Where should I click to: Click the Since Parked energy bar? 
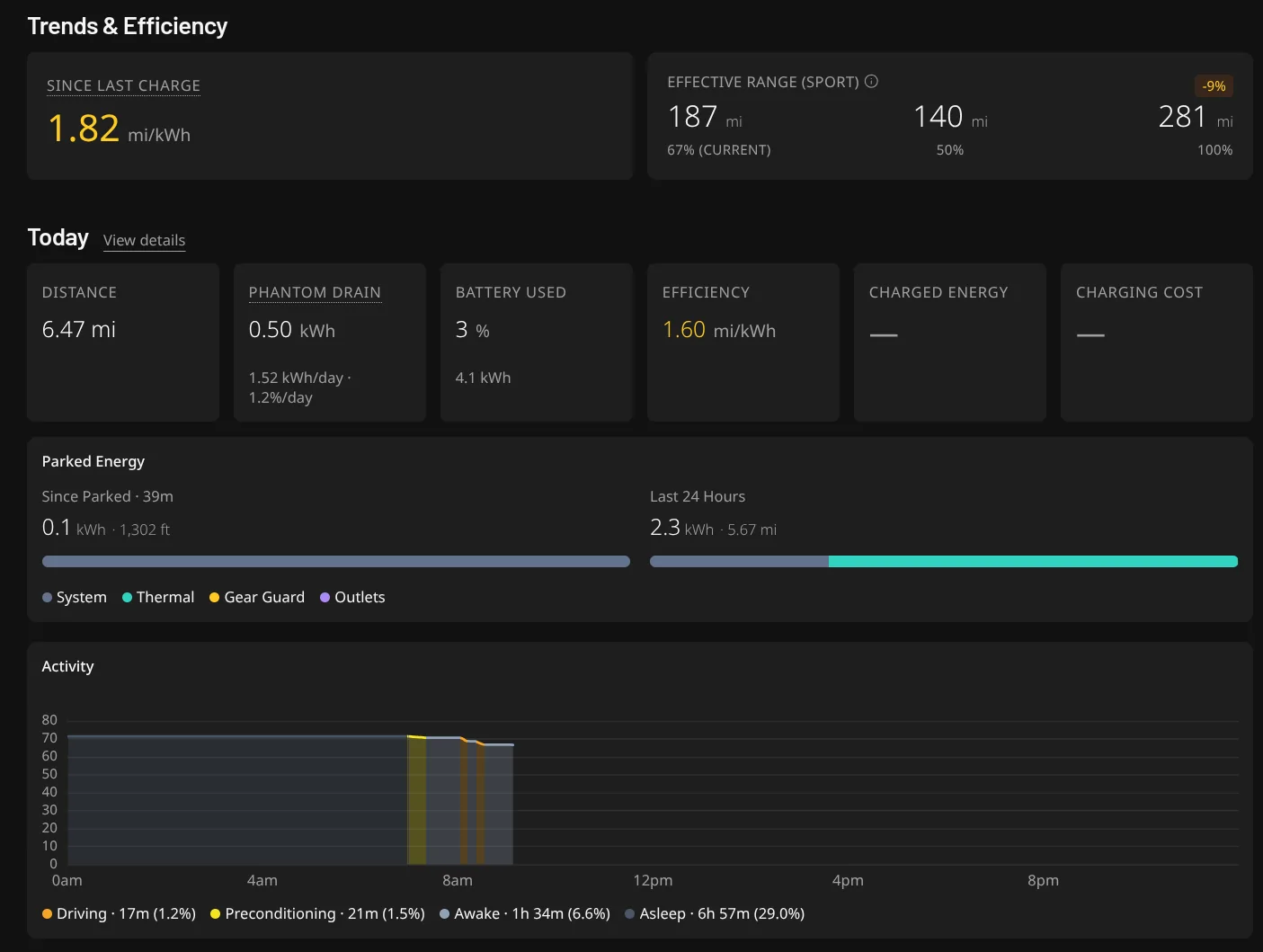click(335, 562)
